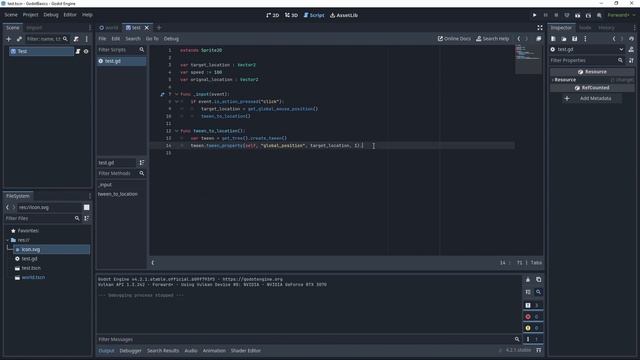
Task: Close the test scene tab
Action: click(147, 28)
